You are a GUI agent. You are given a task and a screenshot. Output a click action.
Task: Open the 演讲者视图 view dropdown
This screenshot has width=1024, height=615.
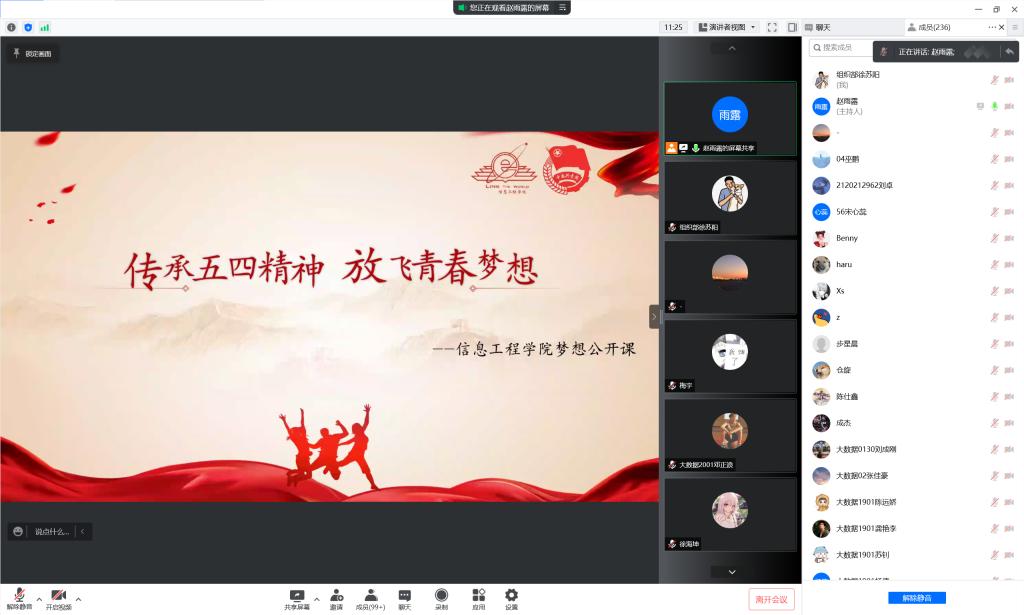point(727,27)
